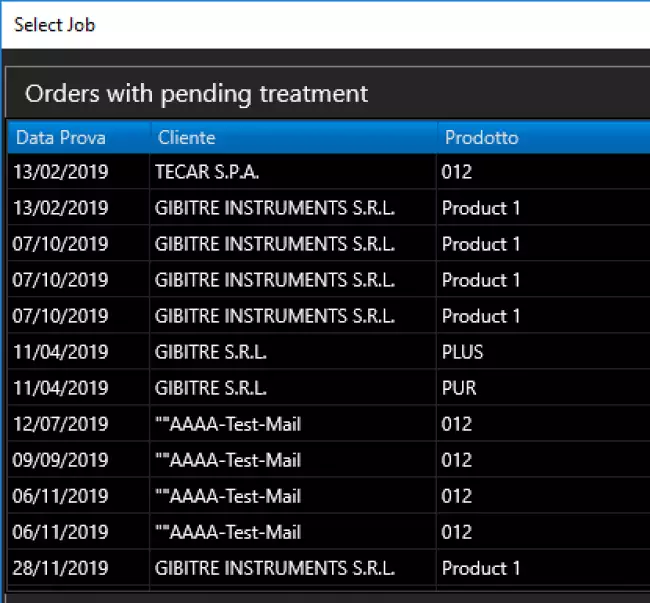
Task: Click the 13/02/2019 date cell in TECAR row
Action: click(61, 172)
